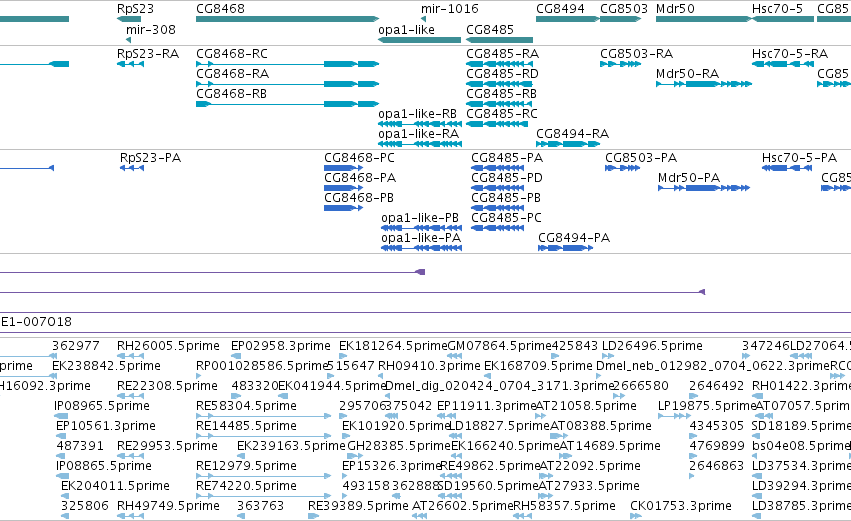Viewport: 851px width, 521px height.
Task: Select the CK01753.3prime EST label
Action: 681,506
